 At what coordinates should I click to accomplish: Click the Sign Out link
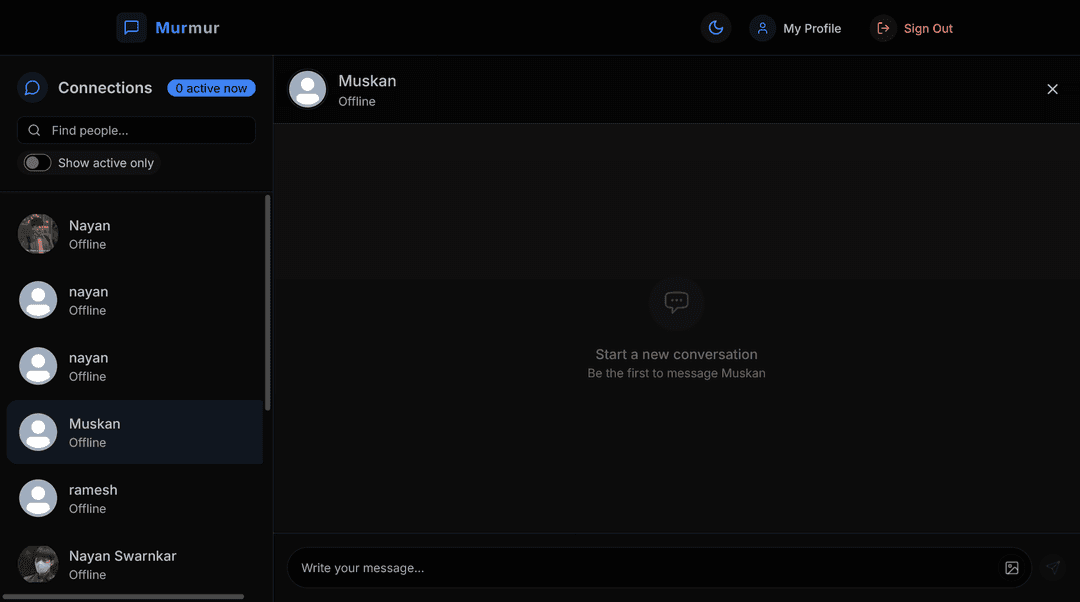(x=925, y=28)
